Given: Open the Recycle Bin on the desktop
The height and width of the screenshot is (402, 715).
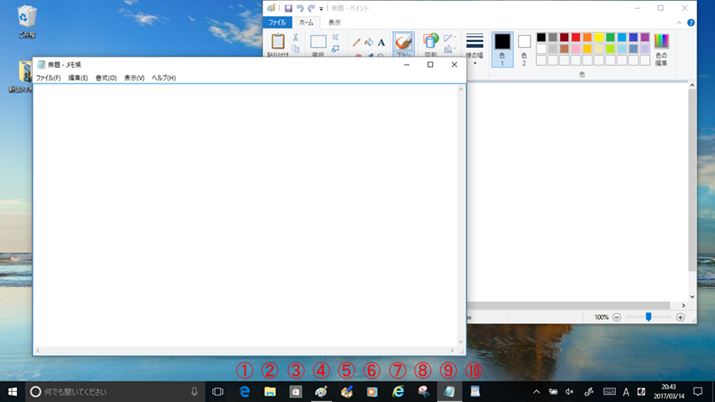Looking at the screenshot, I should pos(27,21).
